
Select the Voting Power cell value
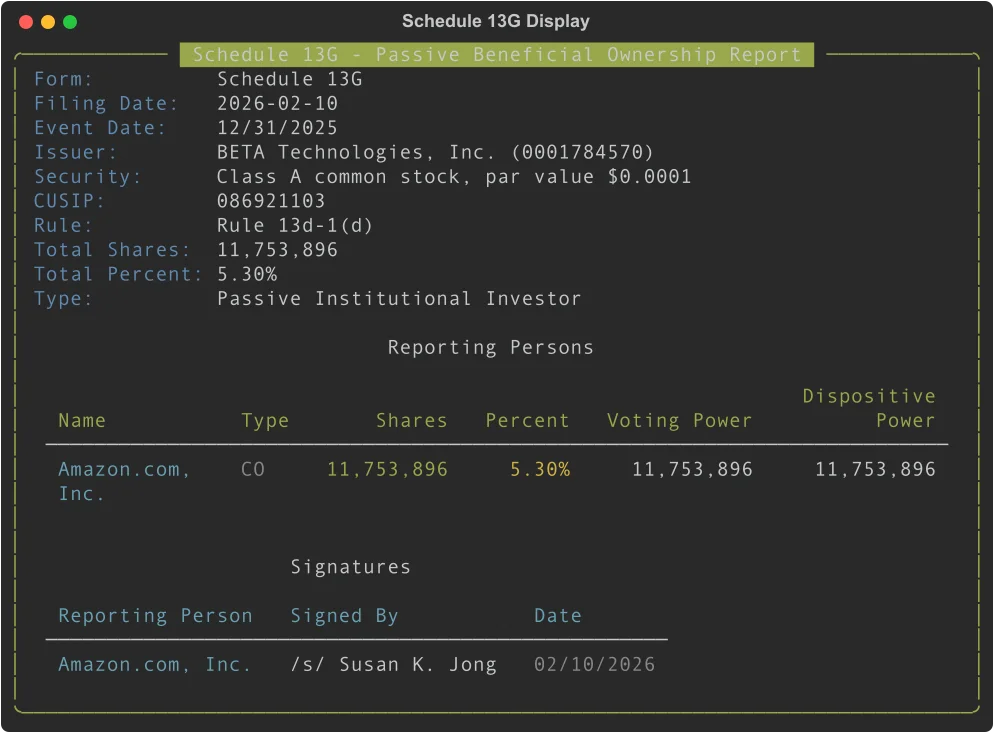click(x=692, y=469)
